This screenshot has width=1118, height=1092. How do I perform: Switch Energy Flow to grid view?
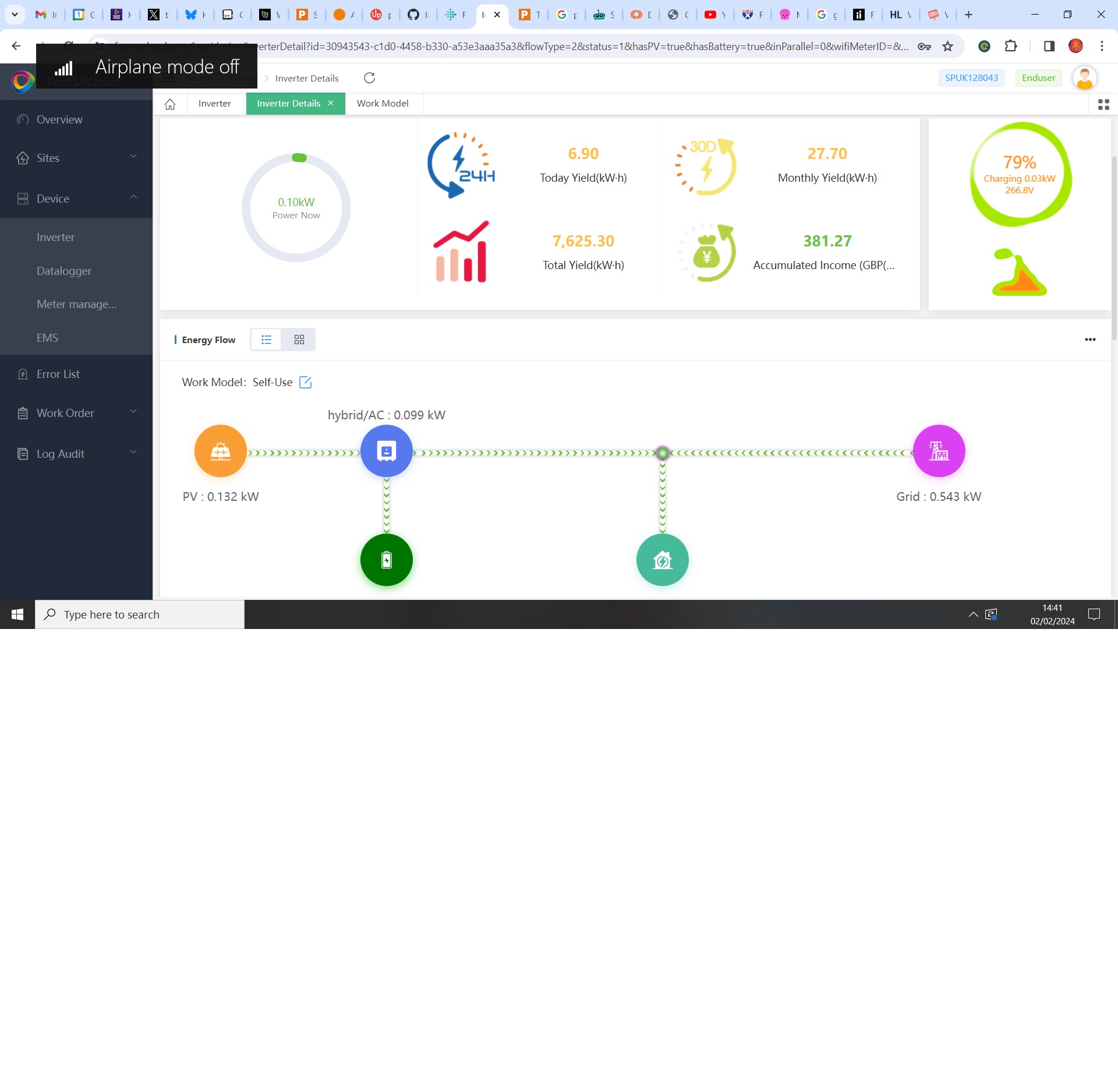click(299, 340)
